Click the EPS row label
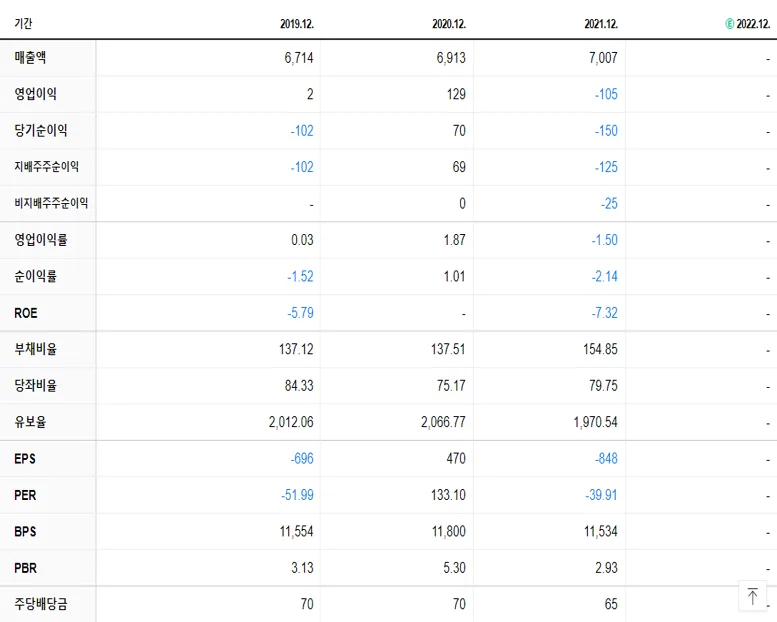 (25, 458)
